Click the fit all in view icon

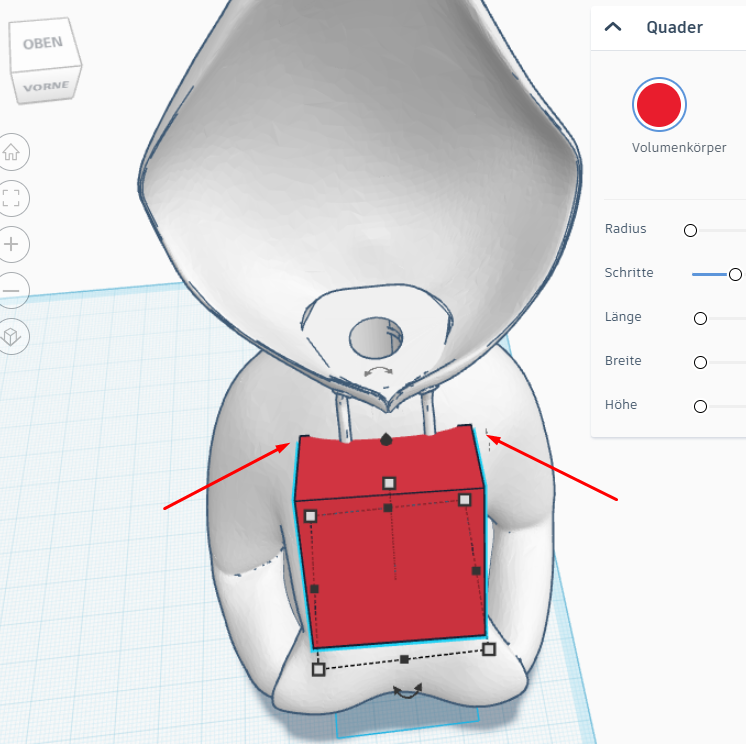11,198
